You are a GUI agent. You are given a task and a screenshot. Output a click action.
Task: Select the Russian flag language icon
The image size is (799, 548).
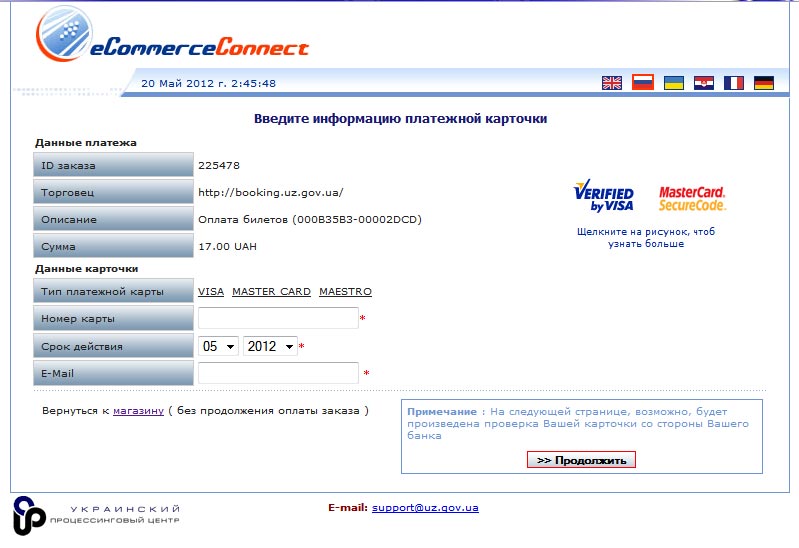(643, 83)
